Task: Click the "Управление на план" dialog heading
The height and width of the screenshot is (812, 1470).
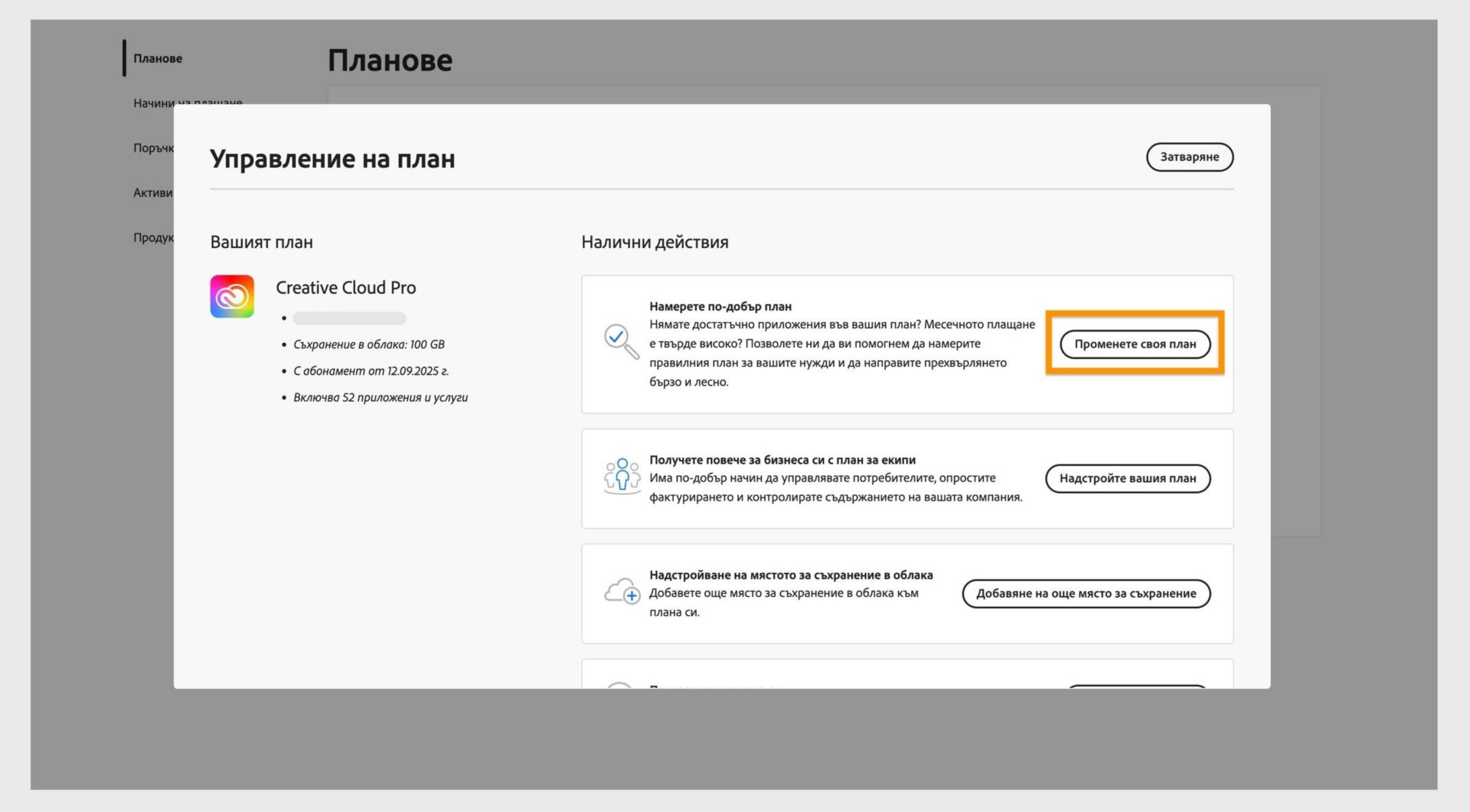Action: 332,159
